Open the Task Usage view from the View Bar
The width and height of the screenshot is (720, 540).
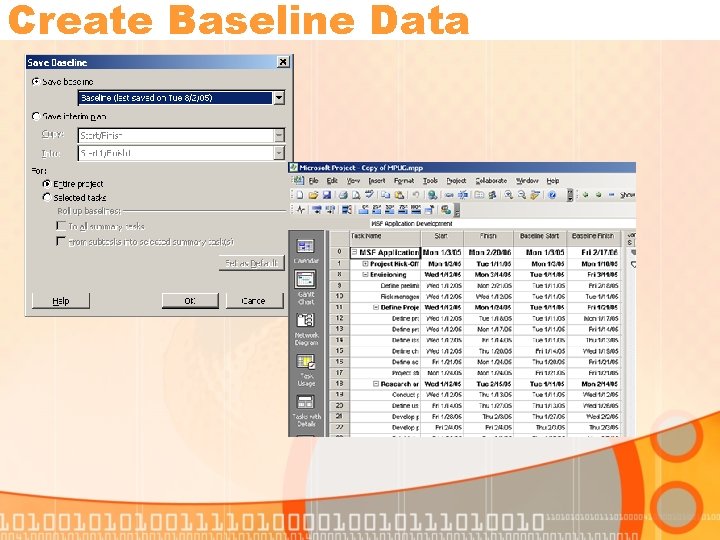click(306, 370)
